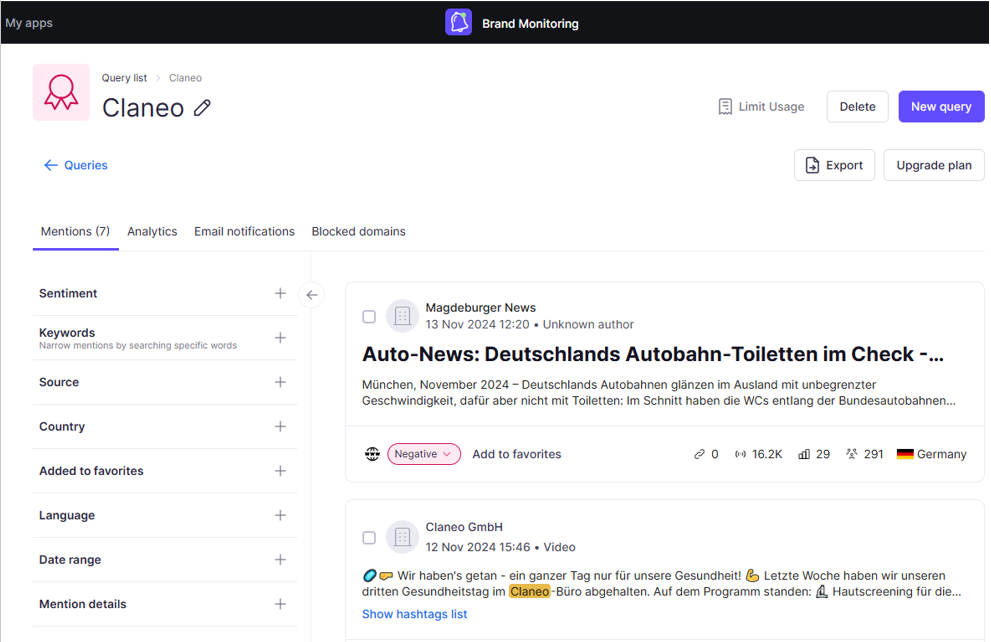
Task: Open the Auto-News Autobahn-Toiletten article title
Action: point(653,354)
